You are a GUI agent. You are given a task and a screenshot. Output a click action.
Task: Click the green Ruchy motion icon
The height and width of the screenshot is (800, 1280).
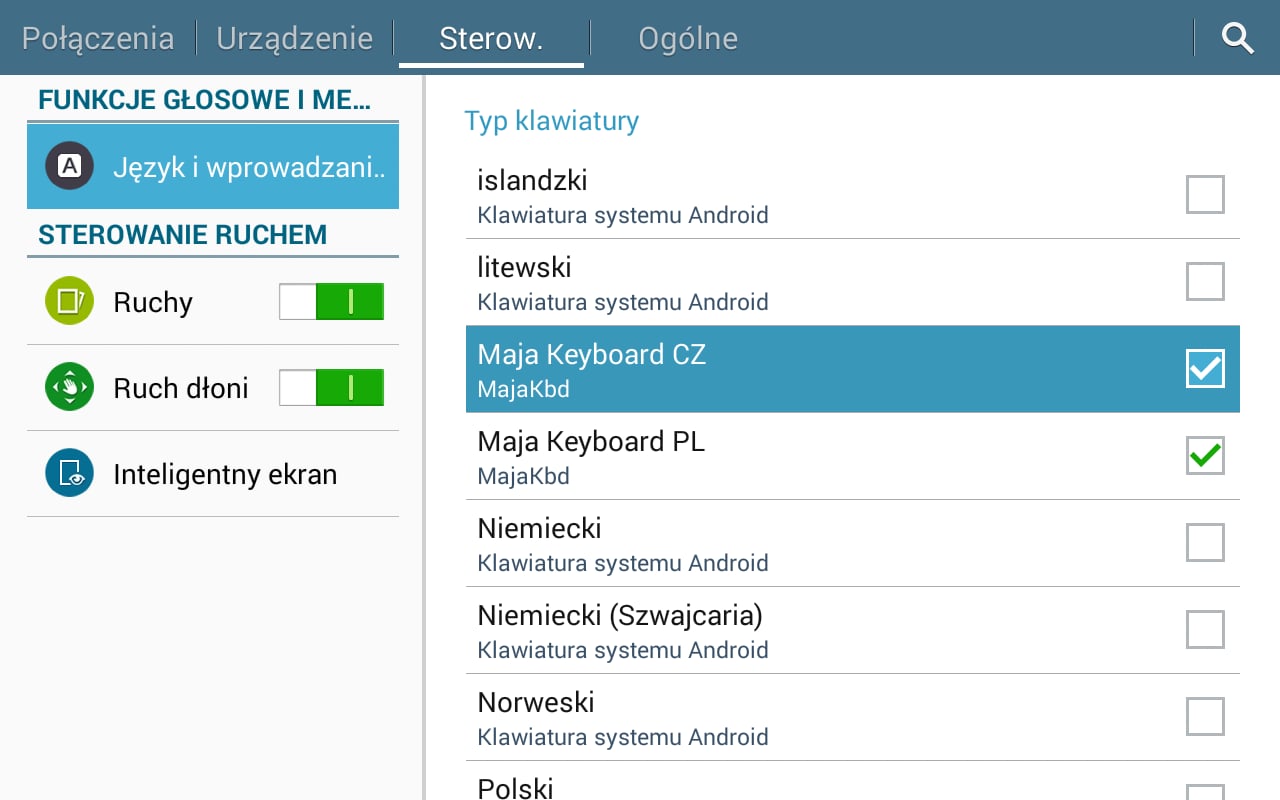[69, 301]
